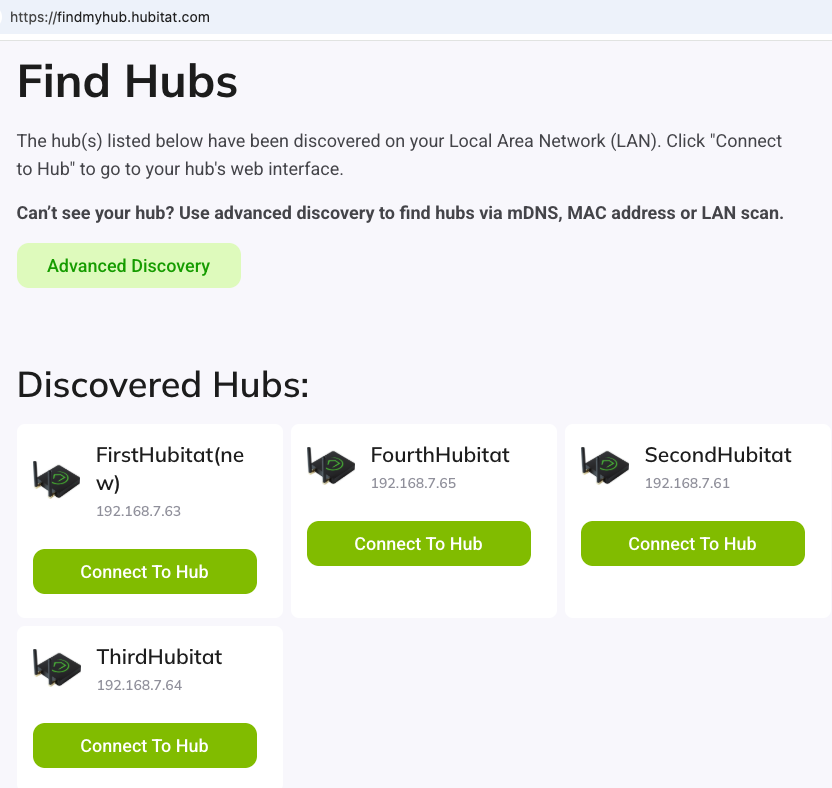
Task: Click IP address 192.168.7.65
Action: (x=413, y=483)
